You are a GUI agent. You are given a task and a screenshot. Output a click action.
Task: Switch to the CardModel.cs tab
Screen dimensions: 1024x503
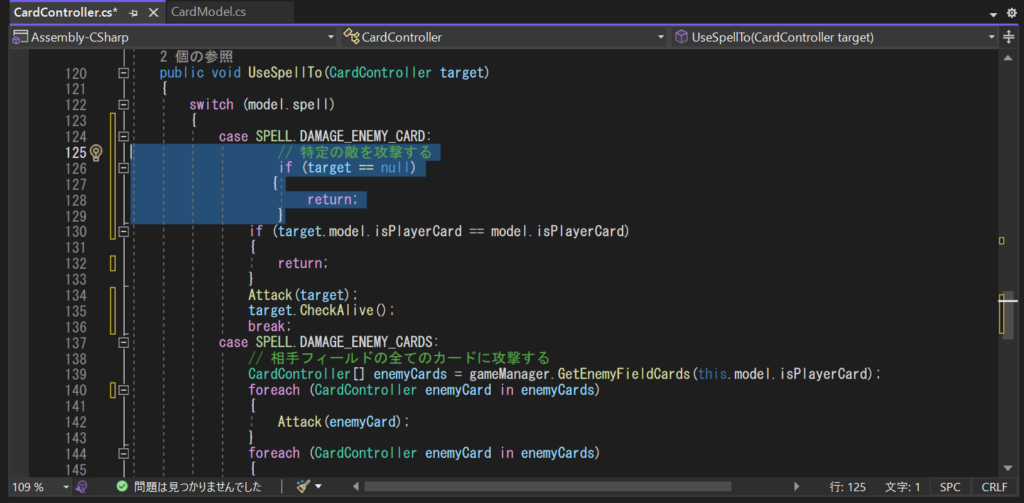(209, 12)
